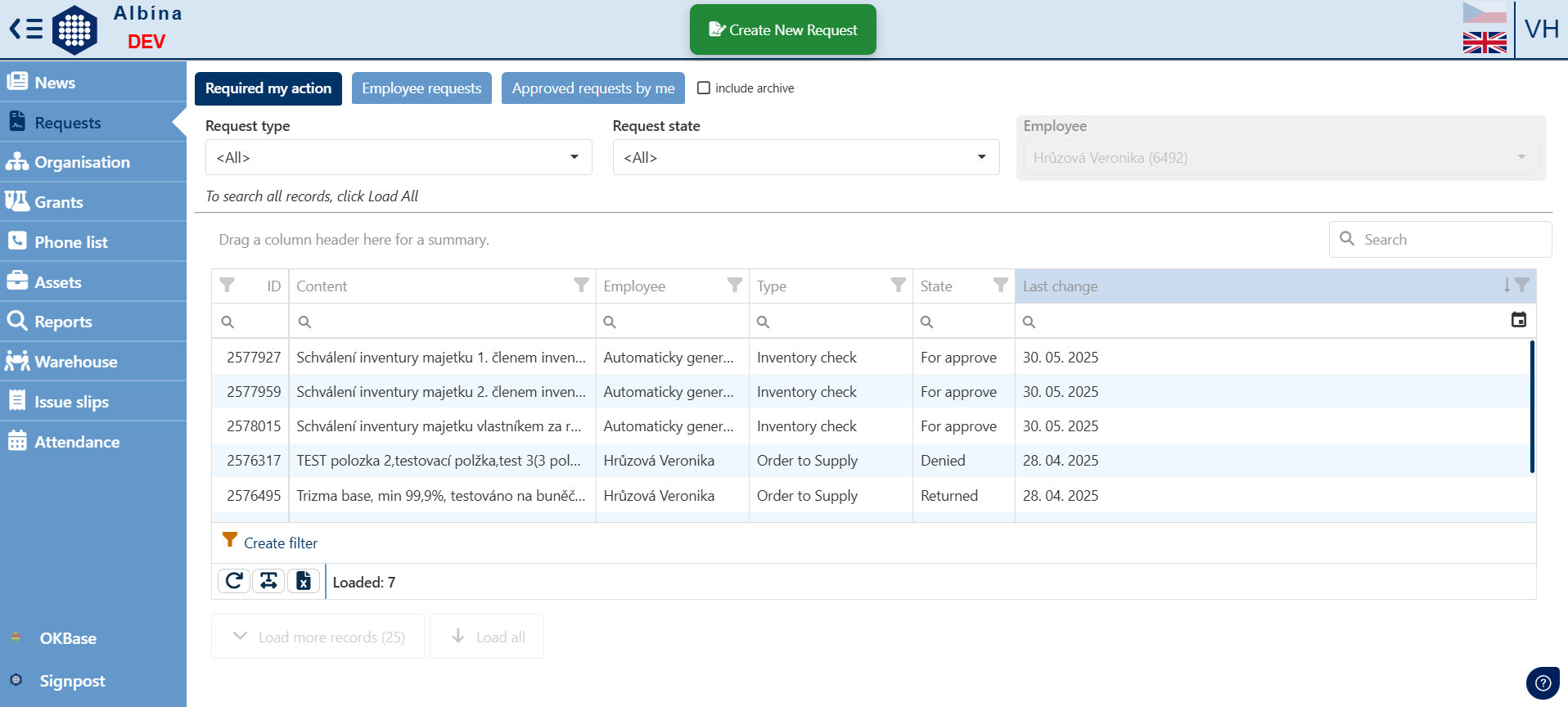Click ID filter row search icon

pyautogui.click(x=228, y=322)
